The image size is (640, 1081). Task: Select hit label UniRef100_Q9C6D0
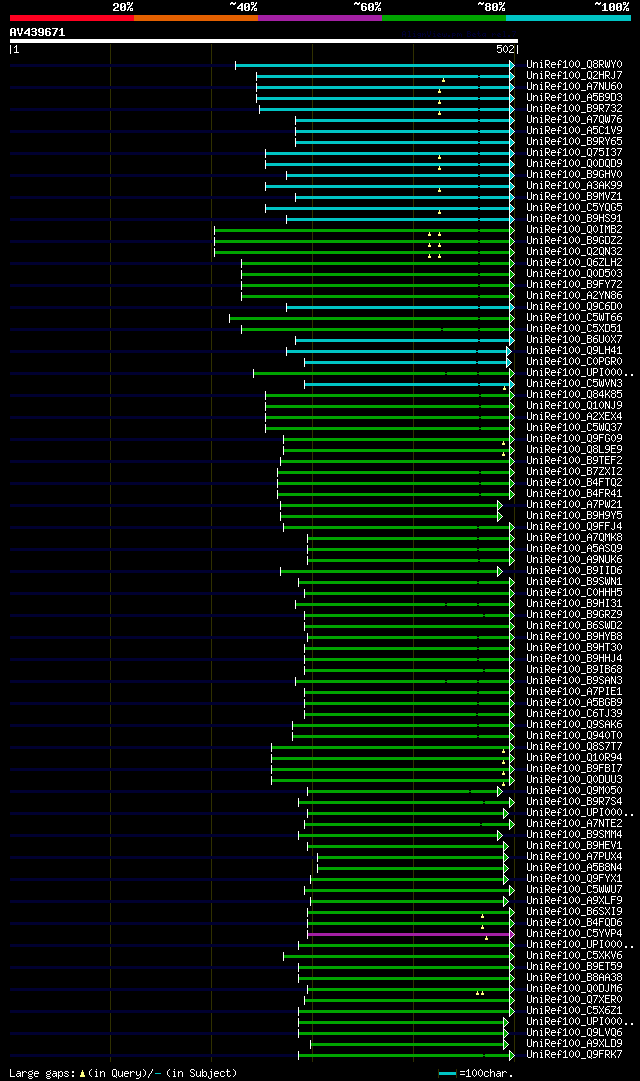[x=574, y=307]
